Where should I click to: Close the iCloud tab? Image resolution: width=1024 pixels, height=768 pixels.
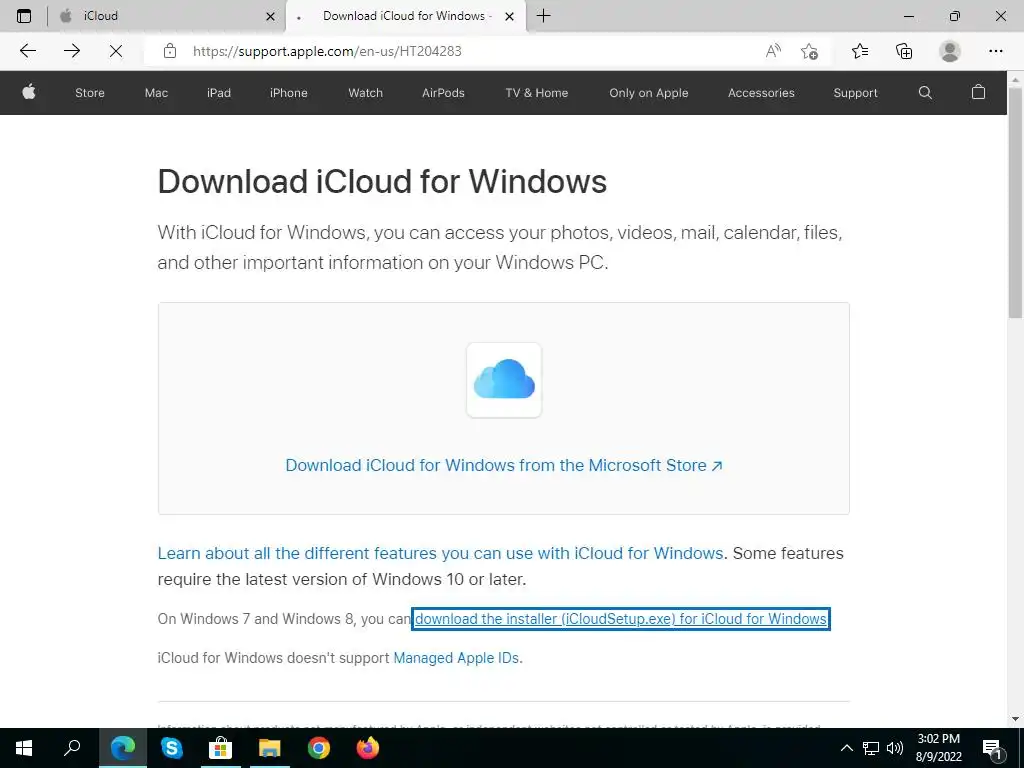tap(270, 16)
